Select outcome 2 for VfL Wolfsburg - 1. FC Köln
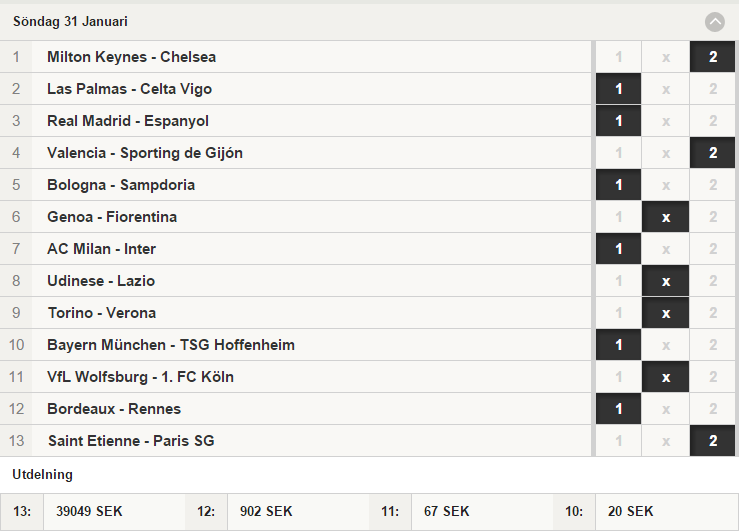 pos(713,377)
